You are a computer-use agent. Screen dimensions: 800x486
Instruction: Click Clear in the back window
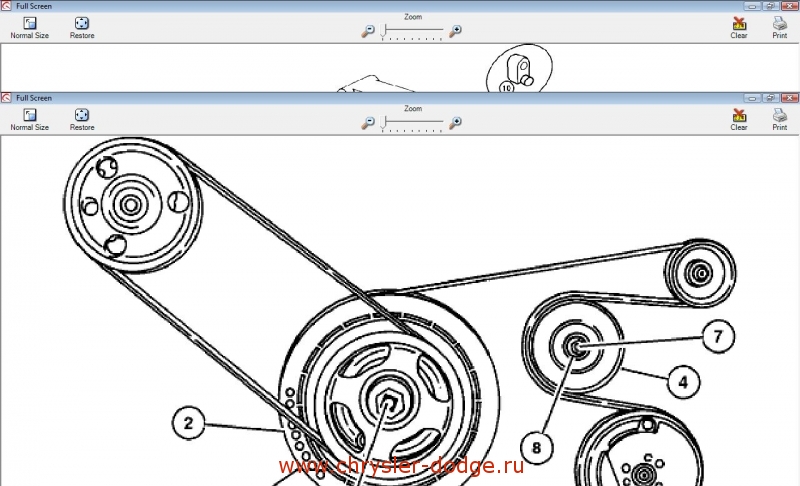tap(738, 28)
